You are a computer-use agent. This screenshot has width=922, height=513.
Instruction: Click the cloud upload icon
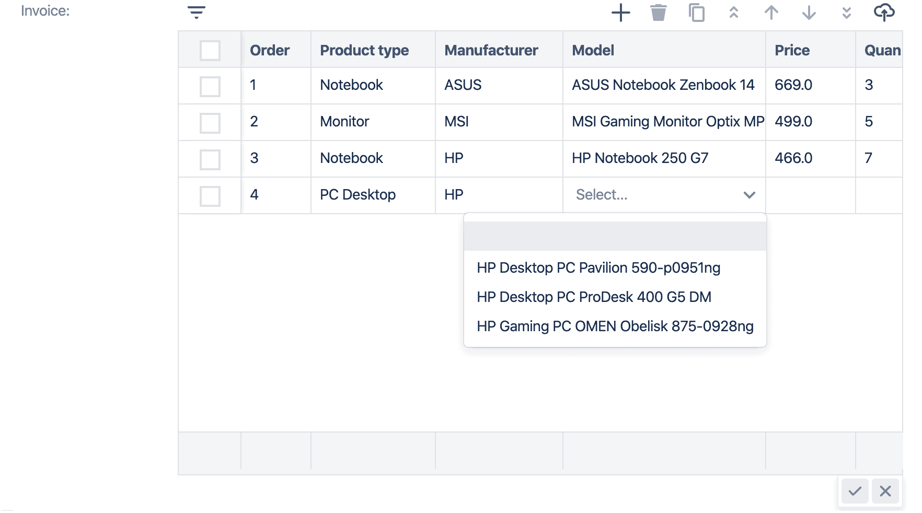pyautogui.click(x=884, y=12)
